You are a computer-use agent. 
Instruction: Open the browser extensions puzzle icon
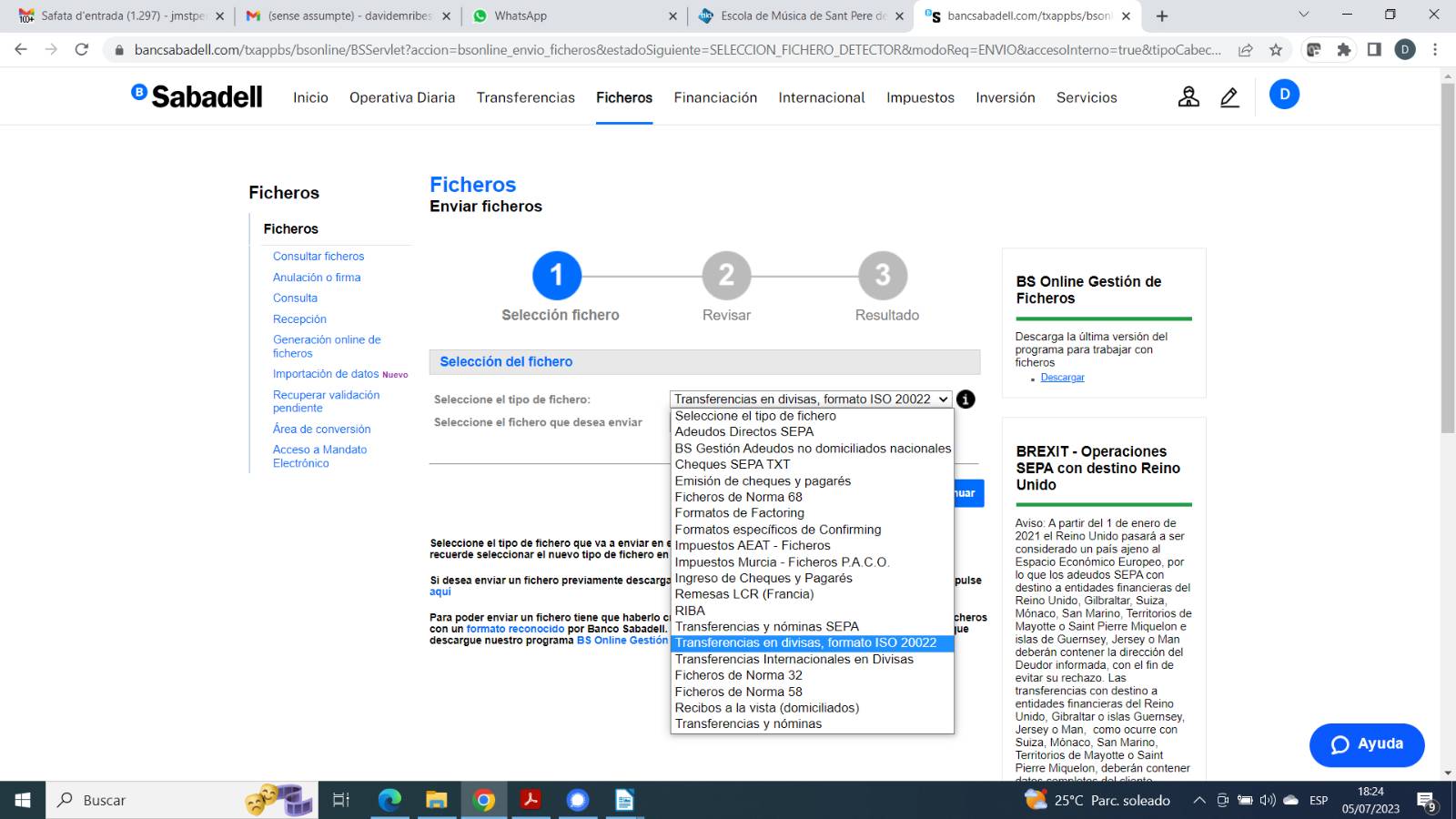[x=1344, y=50]
